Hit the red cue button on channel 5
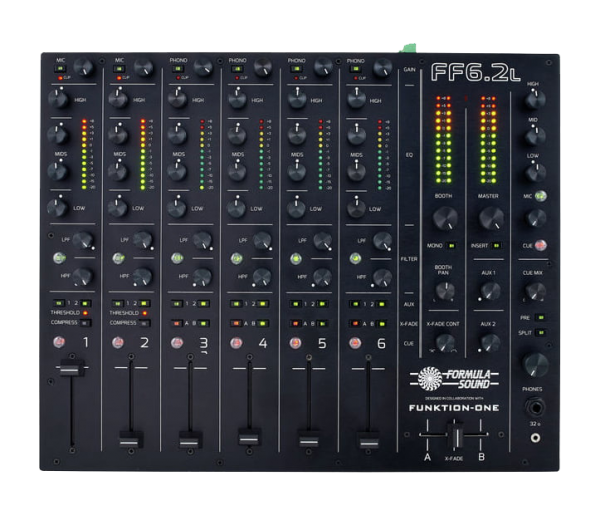This screenshot has width=600, height=515. pyautogui.click(x=295, y=342)
